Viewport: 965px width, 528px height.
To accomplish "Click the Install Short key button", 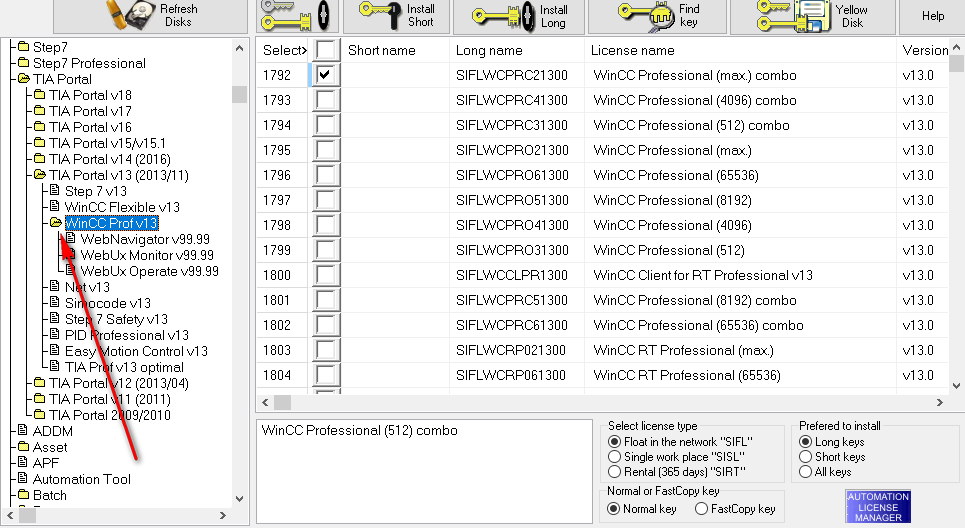I will tap(396, 16).
